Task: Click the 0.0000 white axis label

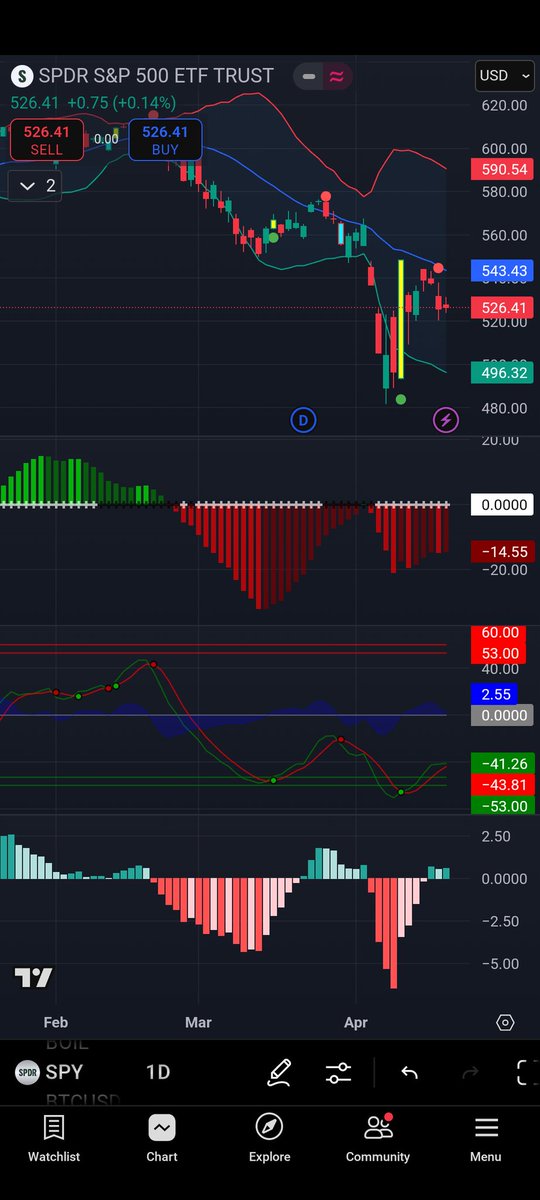Action: tap(504, 505)
